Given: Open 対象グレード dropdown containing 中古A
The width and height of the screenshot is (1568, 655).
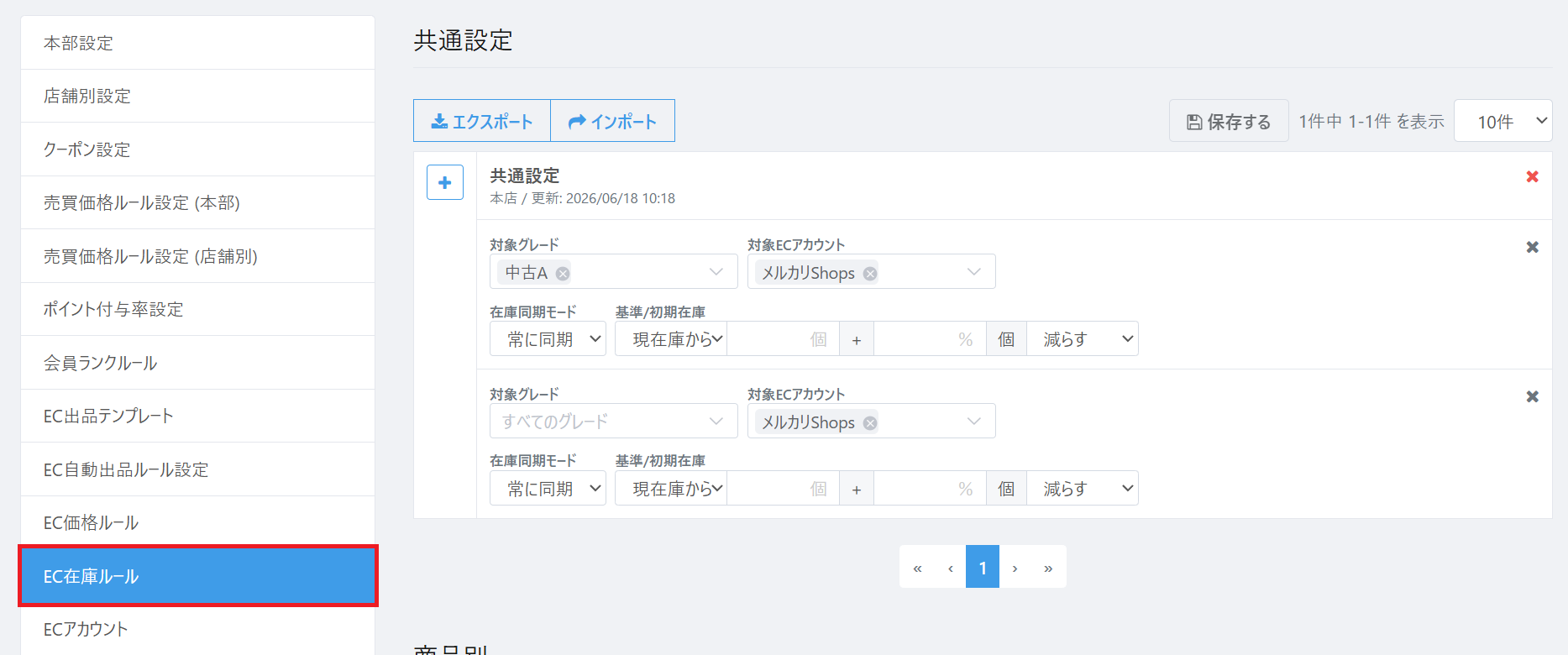Looking at the screenshot, I should pyautogui.click(x=613, y=271).
